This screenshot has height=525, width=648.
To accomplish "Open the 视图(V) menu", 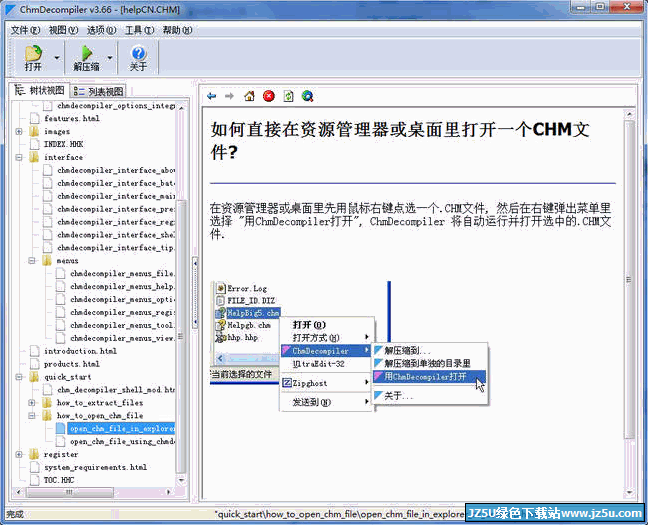I will point(63,30).
